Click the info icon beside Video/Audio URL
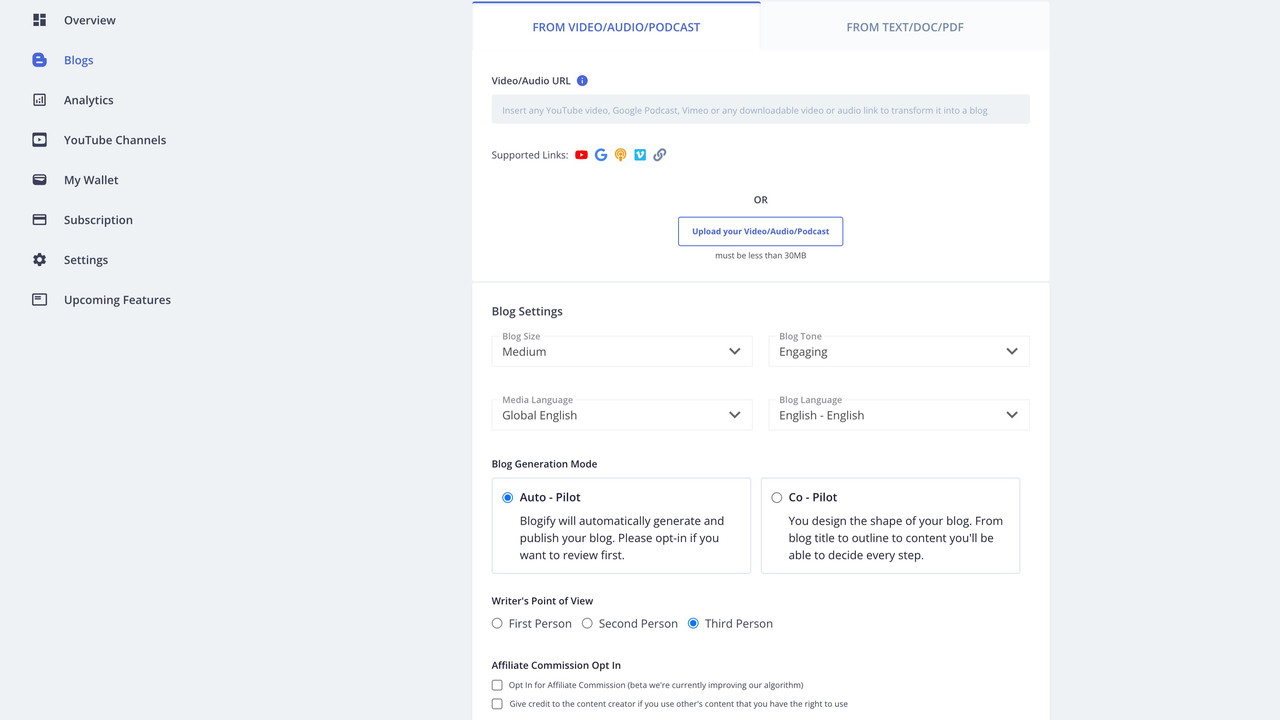This screenshot has height=720, width=1280. point(582,81)
